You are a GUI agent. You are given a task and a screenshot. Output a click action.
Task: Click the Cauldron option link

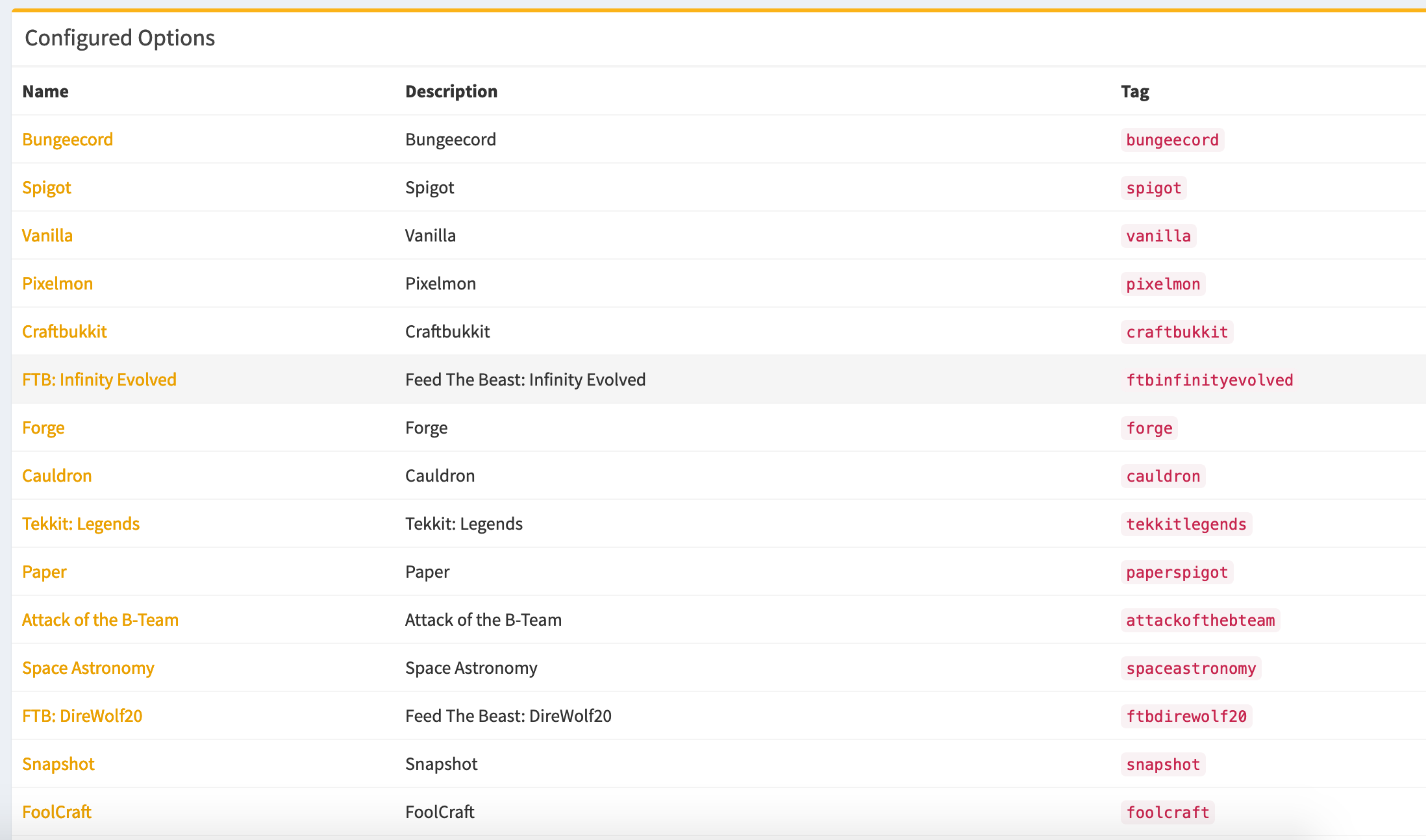[57, 476]
